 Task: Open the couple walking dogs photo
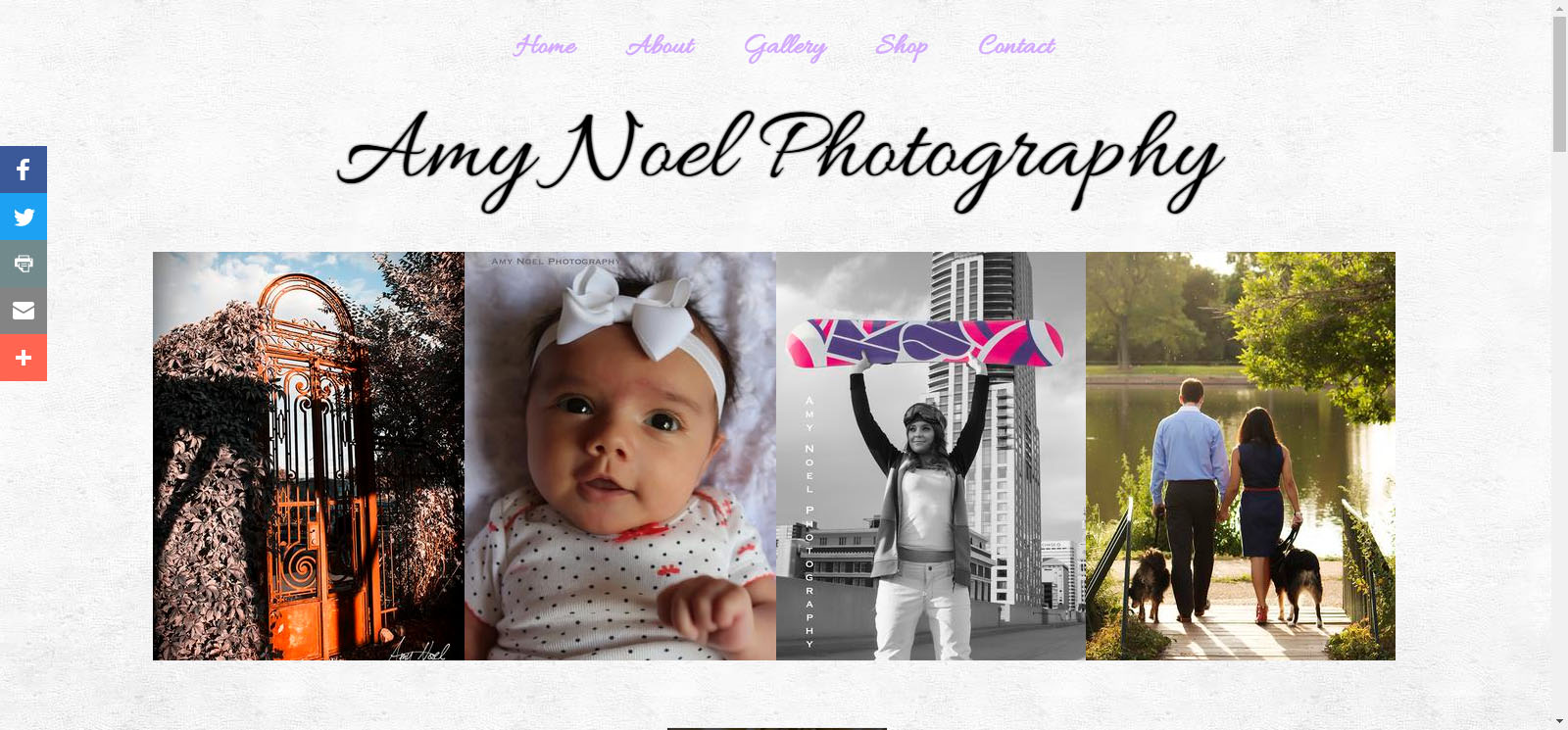[x=1241, y=456]
